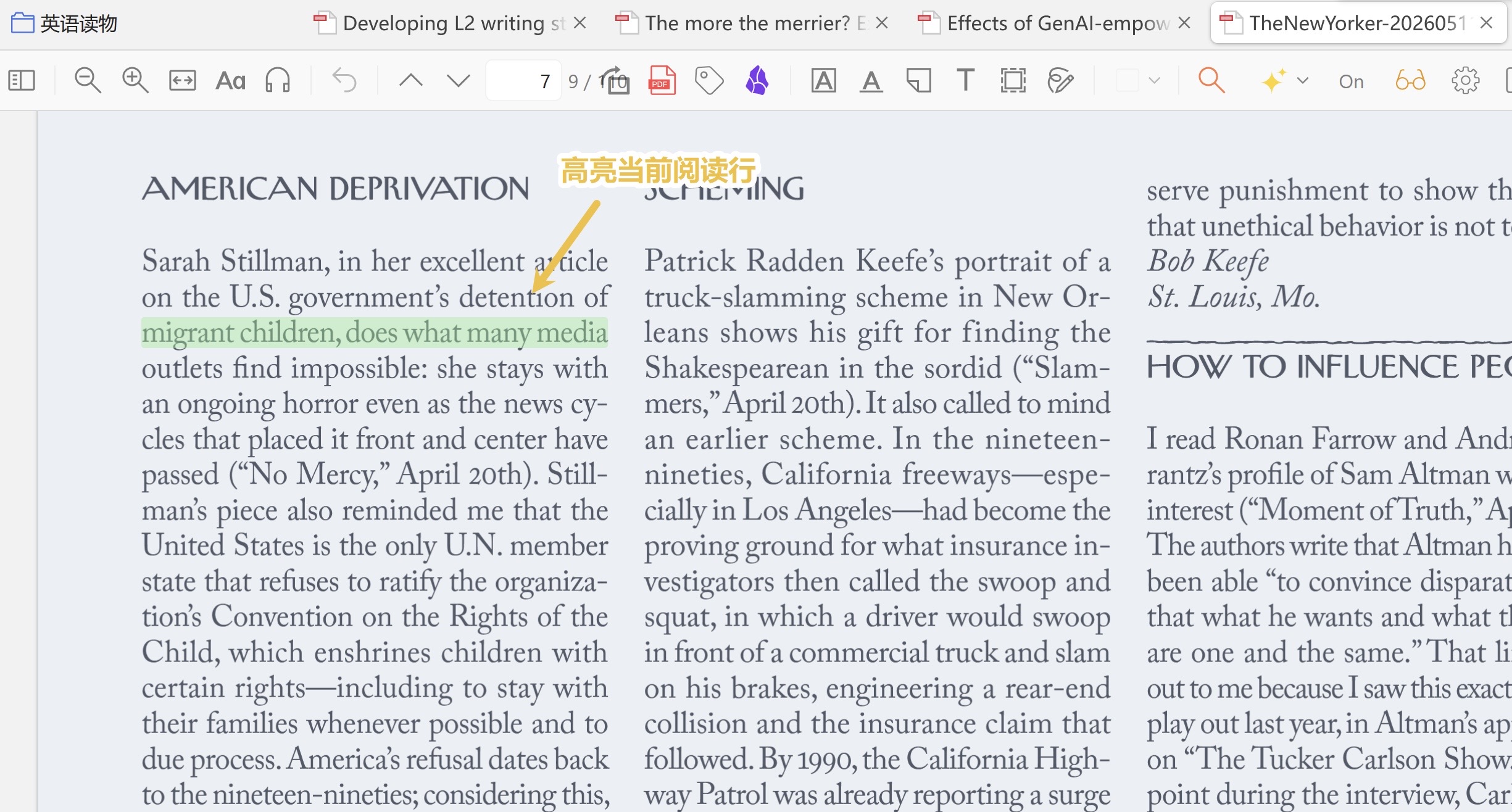Select the boxed-A text highlight tool
Screen dimensions: 1512x812
(x=824, y=80)
